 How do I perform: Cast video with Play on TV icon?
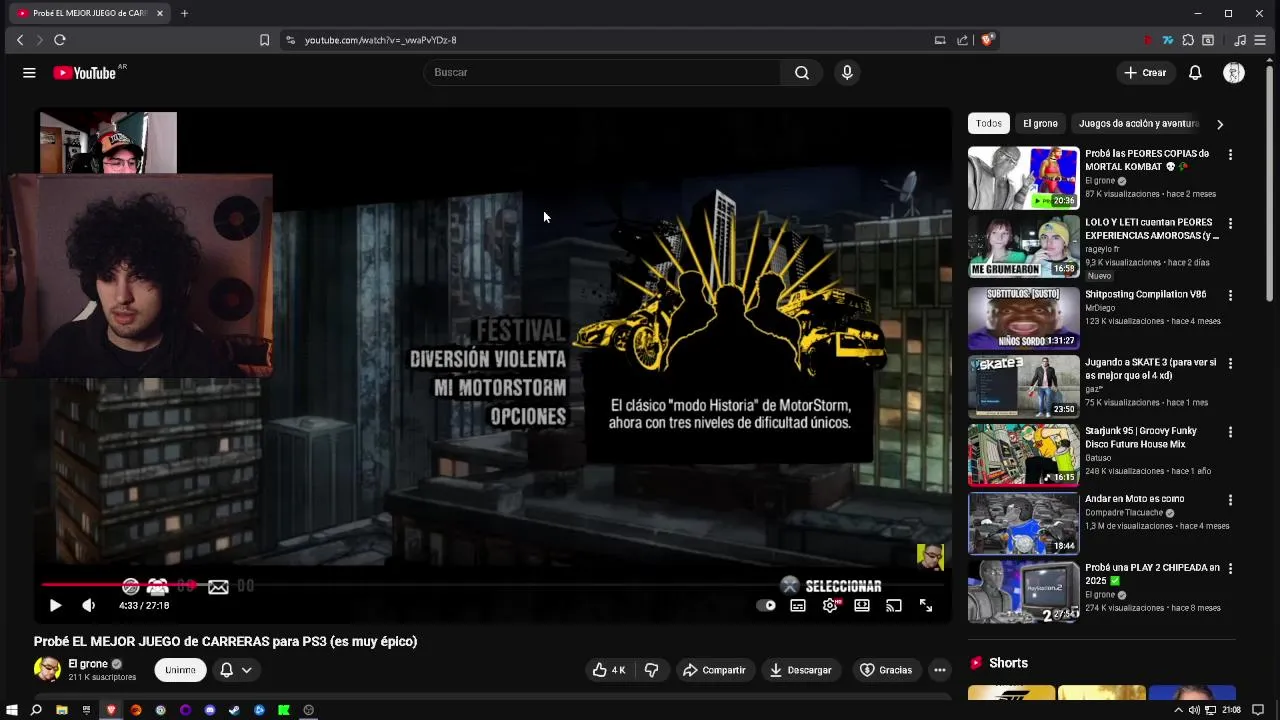tap(894, 606)
